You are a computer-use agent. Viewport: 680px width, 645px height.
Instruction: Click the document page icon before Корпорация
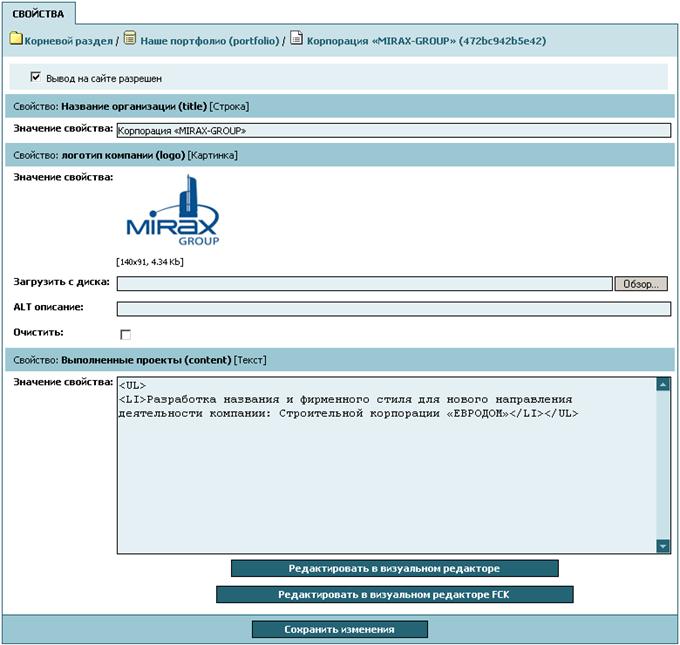tap(296, 38)
